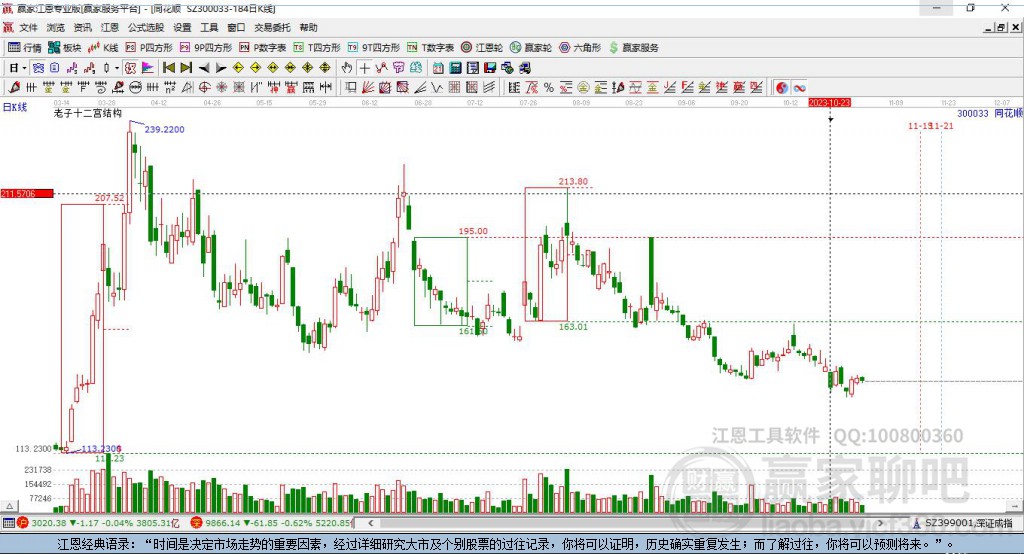Open the 9T四方形 tool

pyautogui.click(x=374, y=48)
